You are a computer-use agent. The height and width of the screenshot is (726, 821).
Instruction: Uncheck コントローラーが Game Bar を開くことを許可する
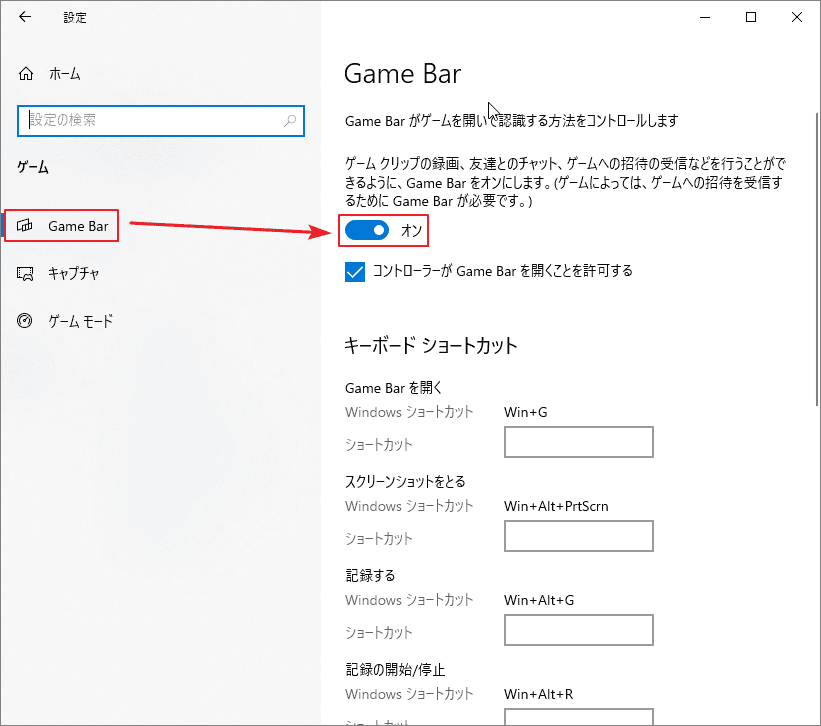(x=355, y=271)
